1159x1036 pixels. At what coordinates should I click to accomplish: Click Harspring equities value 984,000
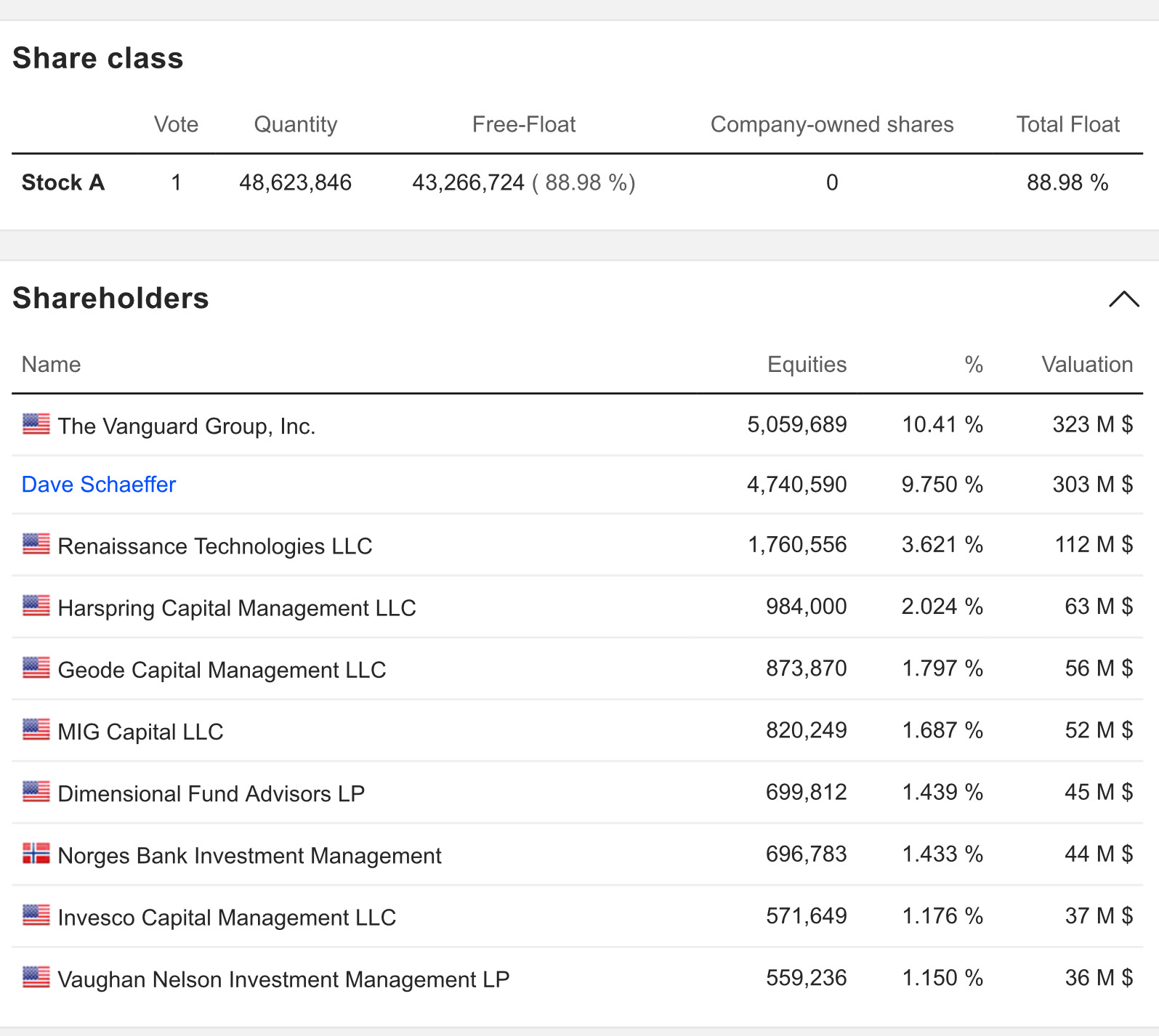click(807, 607)
